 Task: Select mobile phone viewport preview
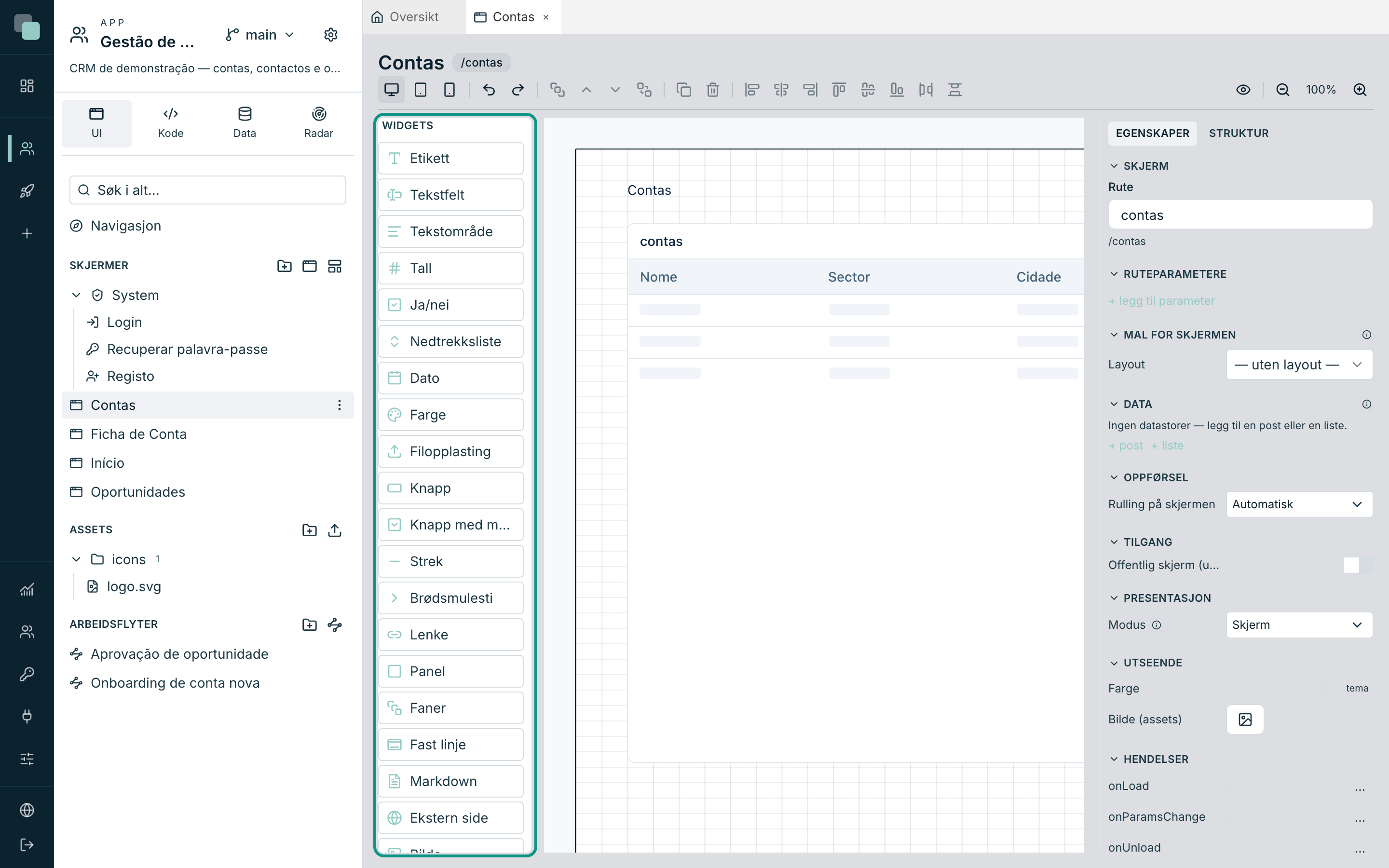(449, 90)
